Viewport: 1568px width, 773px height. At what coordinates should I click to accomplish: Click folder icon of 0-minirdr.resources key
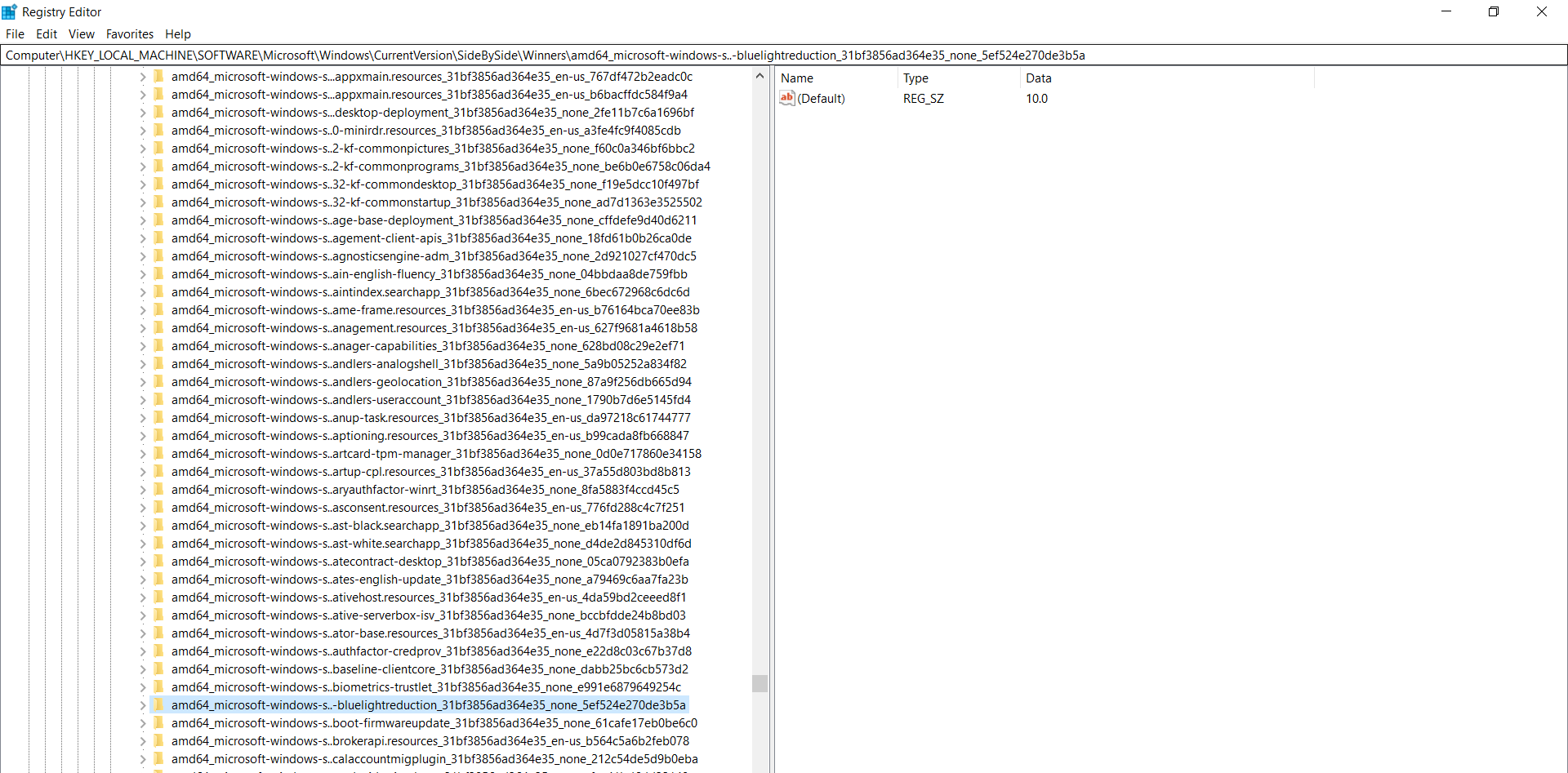[x=158, y=131]
